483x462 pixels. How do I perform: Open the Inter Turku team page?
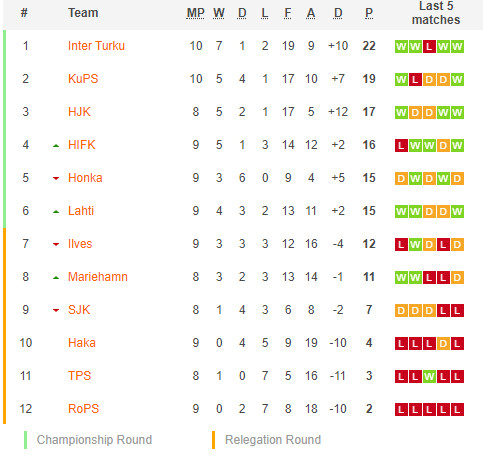click(x=96, y=46)
